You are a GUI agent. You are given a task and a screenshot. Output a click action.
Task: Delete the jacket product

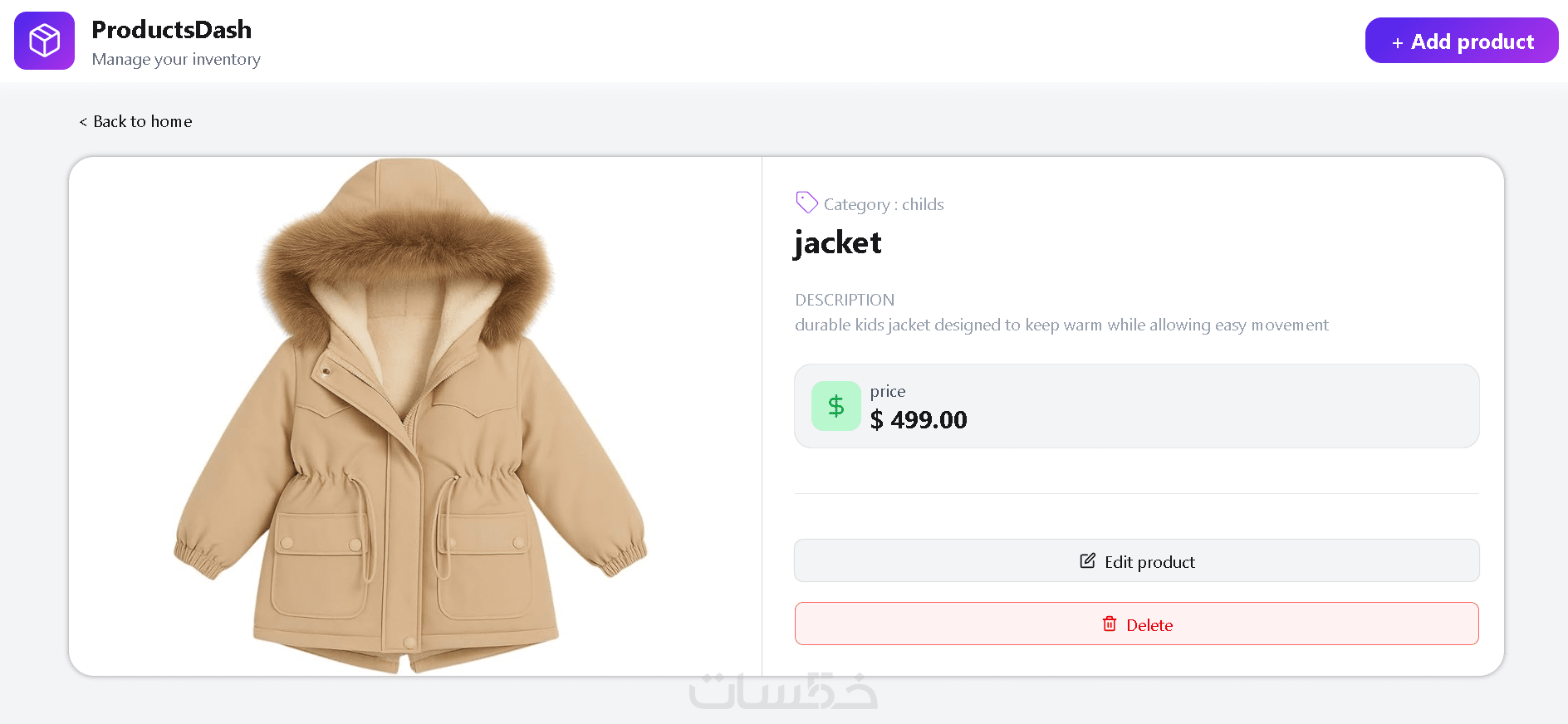point(1136,624)
